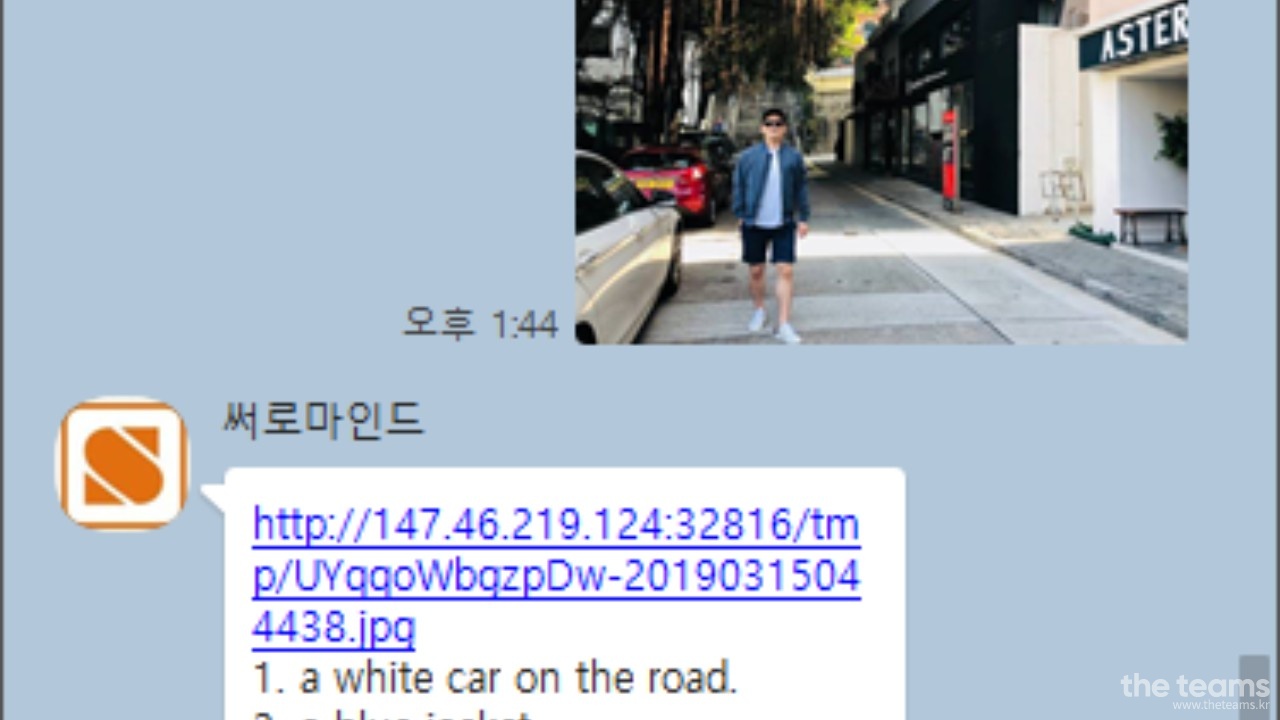Click the wooden bench in the photo
This screenshot has height=720, width=1280.
click(1150, 225)
